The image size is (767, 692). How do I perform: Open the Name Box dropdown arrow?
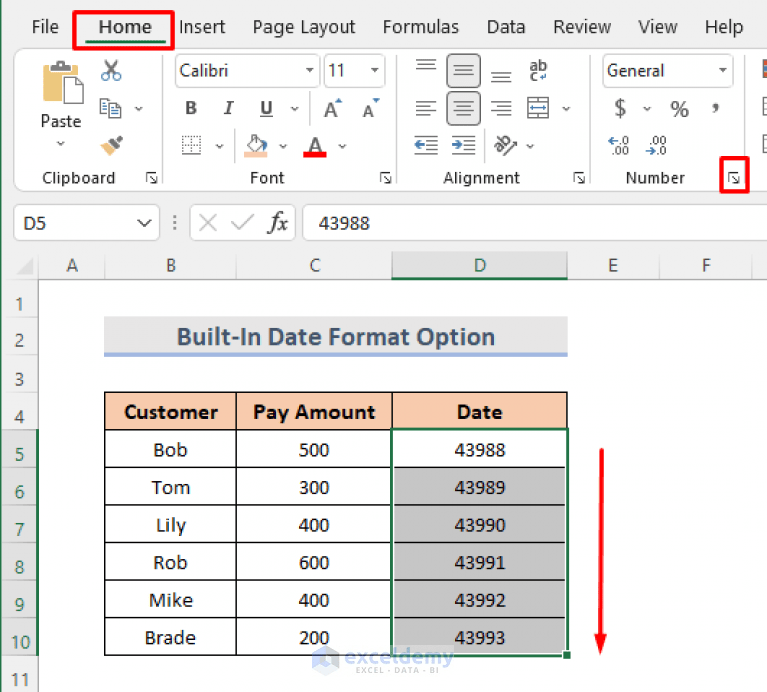coord(144,223)
